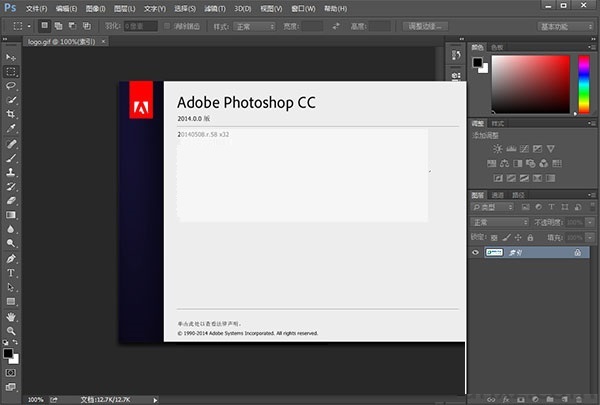Viewport: 600px width, 405px height.
Task: Open the 填充 fill slider arrow
Action: [x=590, y=238]
